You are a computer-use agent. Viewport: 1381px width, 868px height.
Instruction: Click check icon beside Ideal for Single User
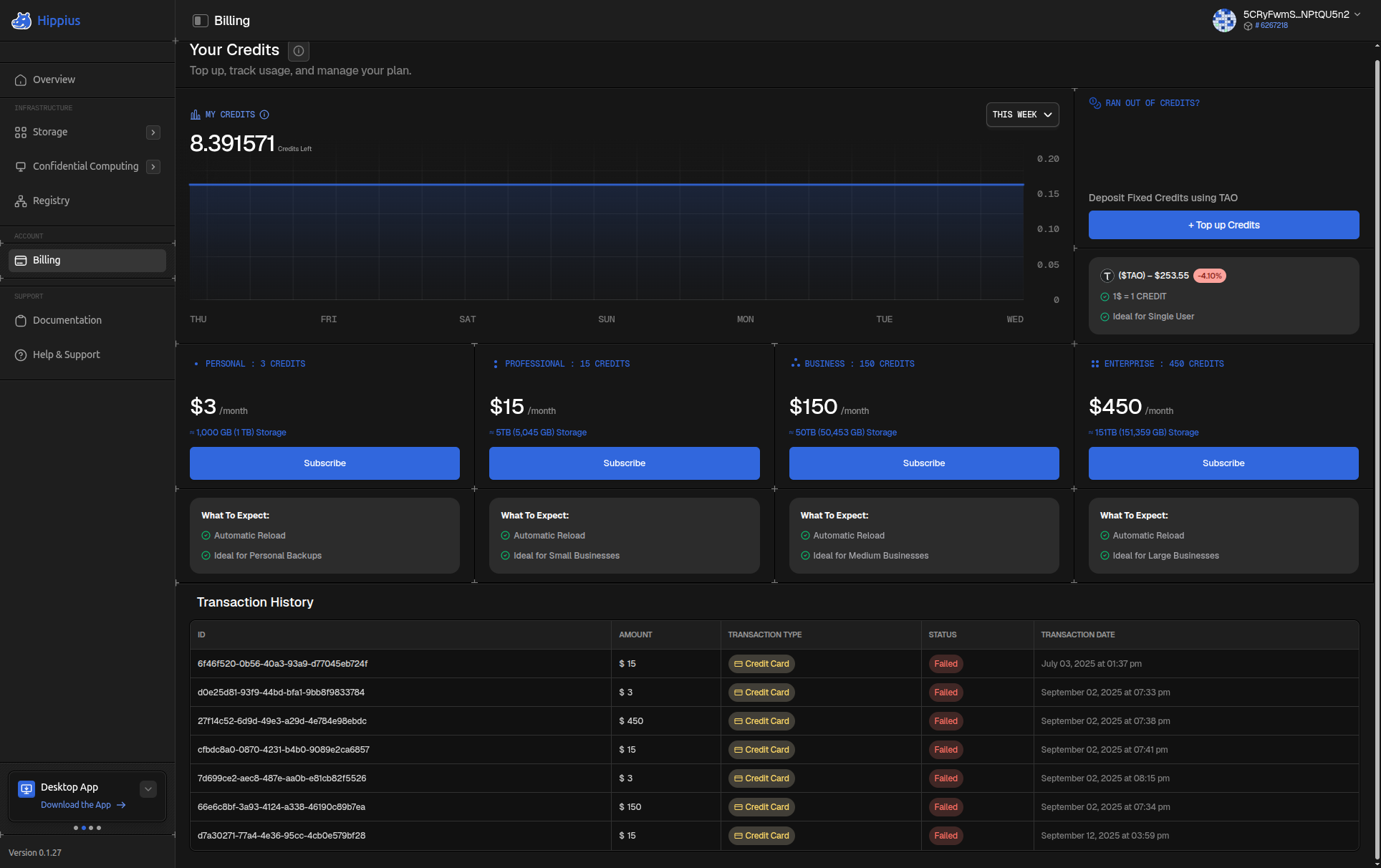[1105, 317]
